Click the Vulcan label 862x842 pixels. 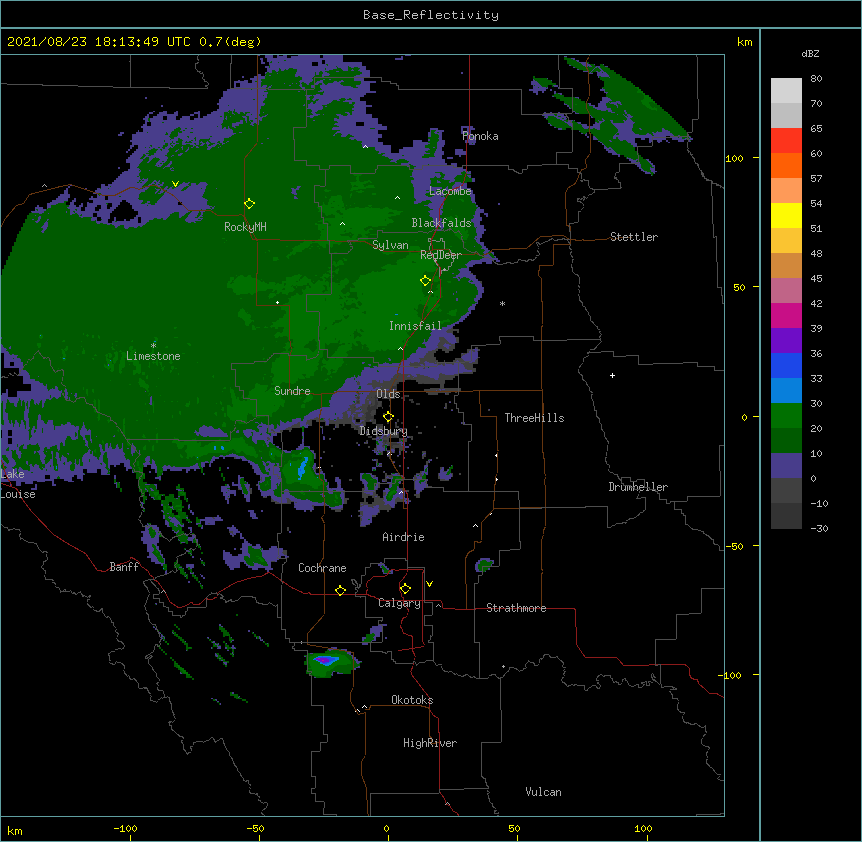(543, 792)
